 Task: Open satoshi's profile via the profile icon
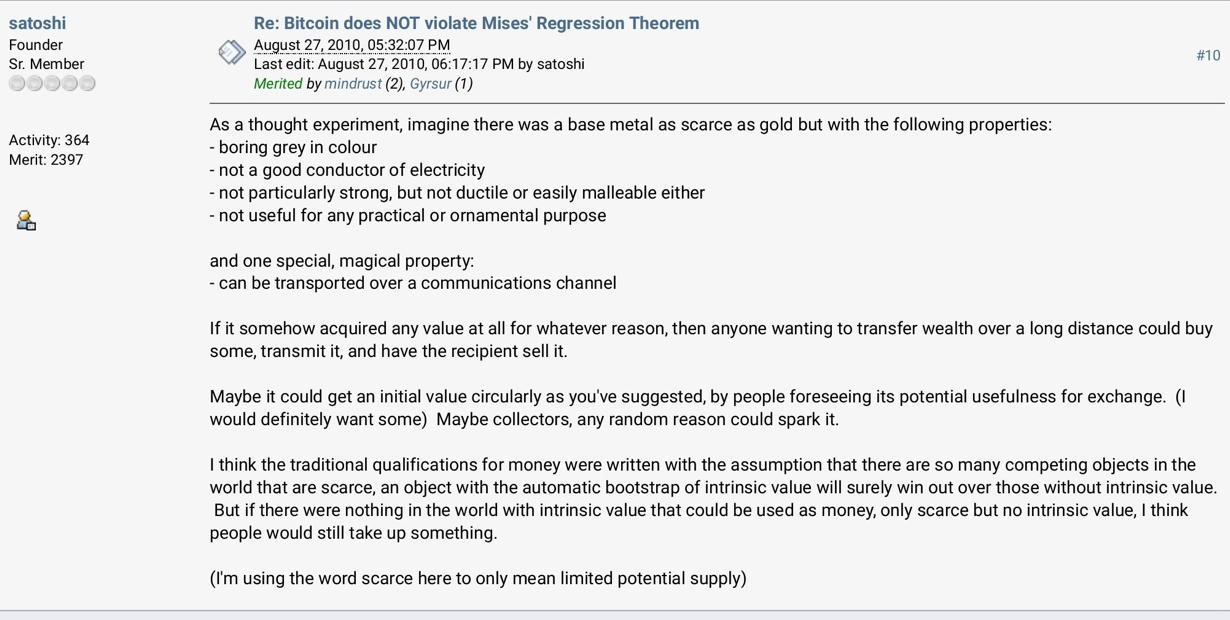[x=27, y=221]
